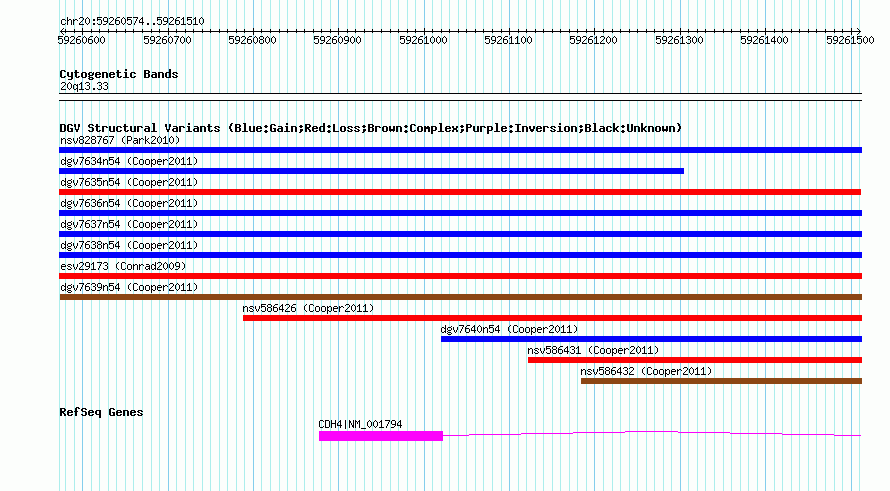
Task: Click ruler position 59260900
Action: coord(338,40)
